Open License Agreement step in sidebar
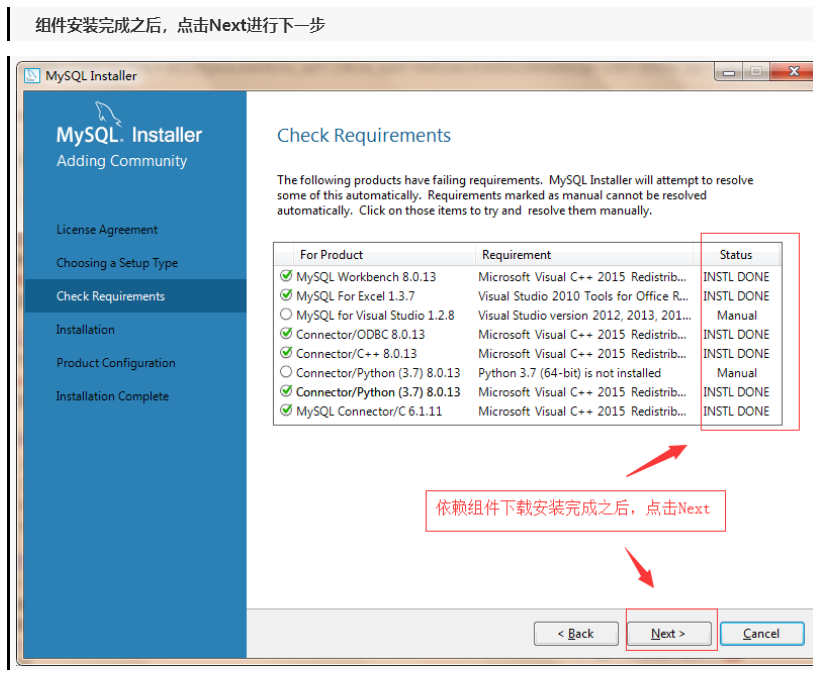The width and height of the screenshot is (813, 678). click(107, 230)
